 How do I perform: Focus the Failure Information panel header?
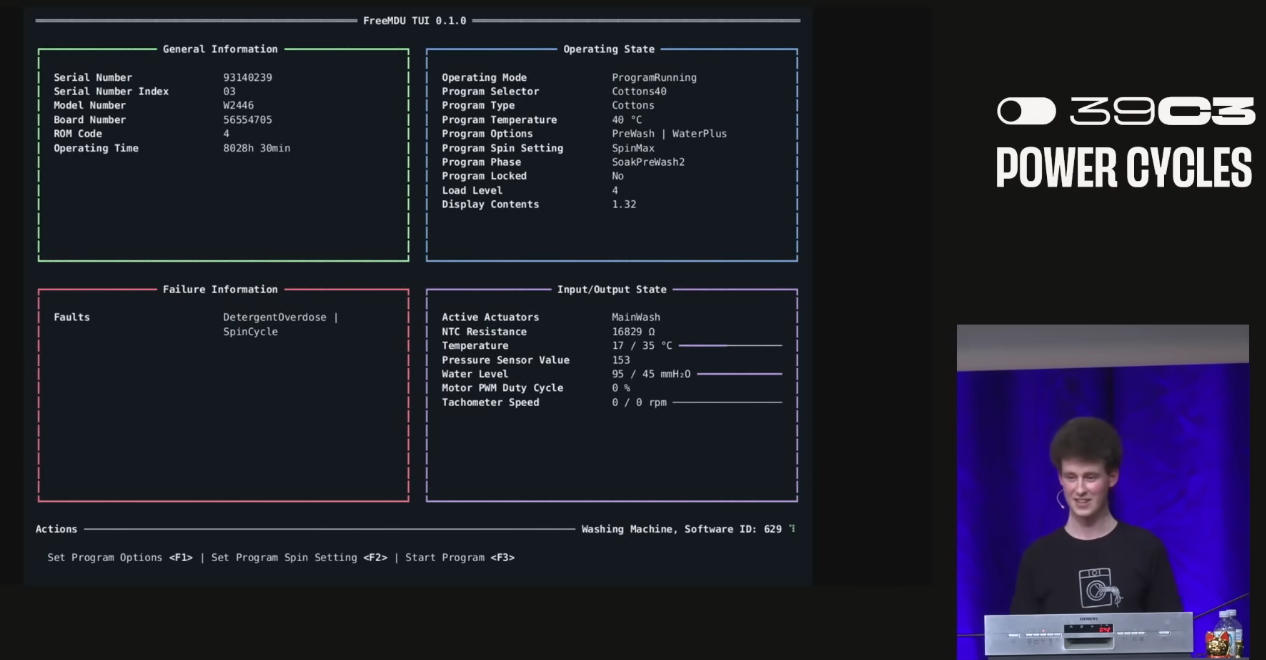220,289
